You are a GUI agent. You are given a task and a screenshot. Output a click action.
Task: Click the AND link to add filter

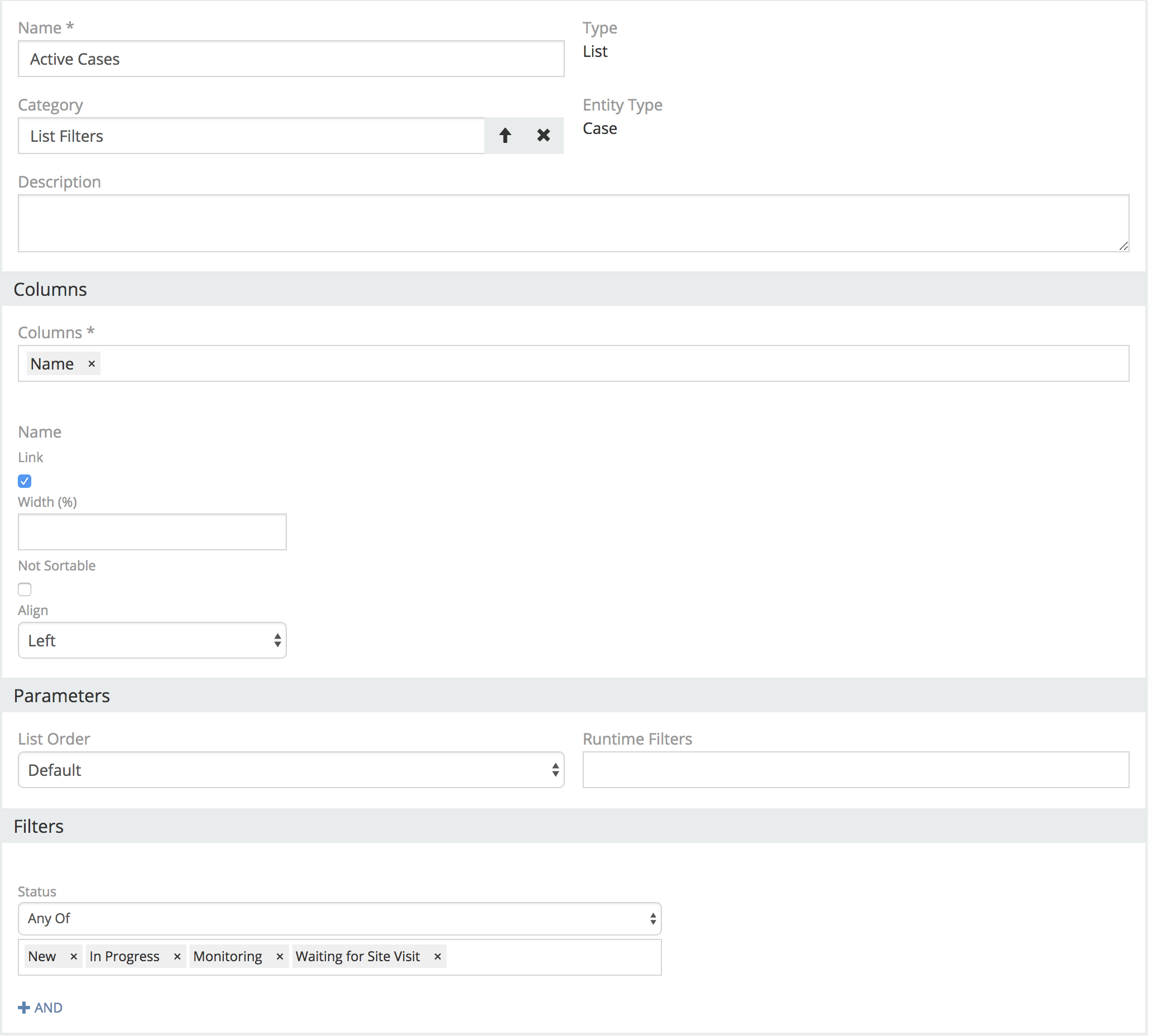point(49,1008)
